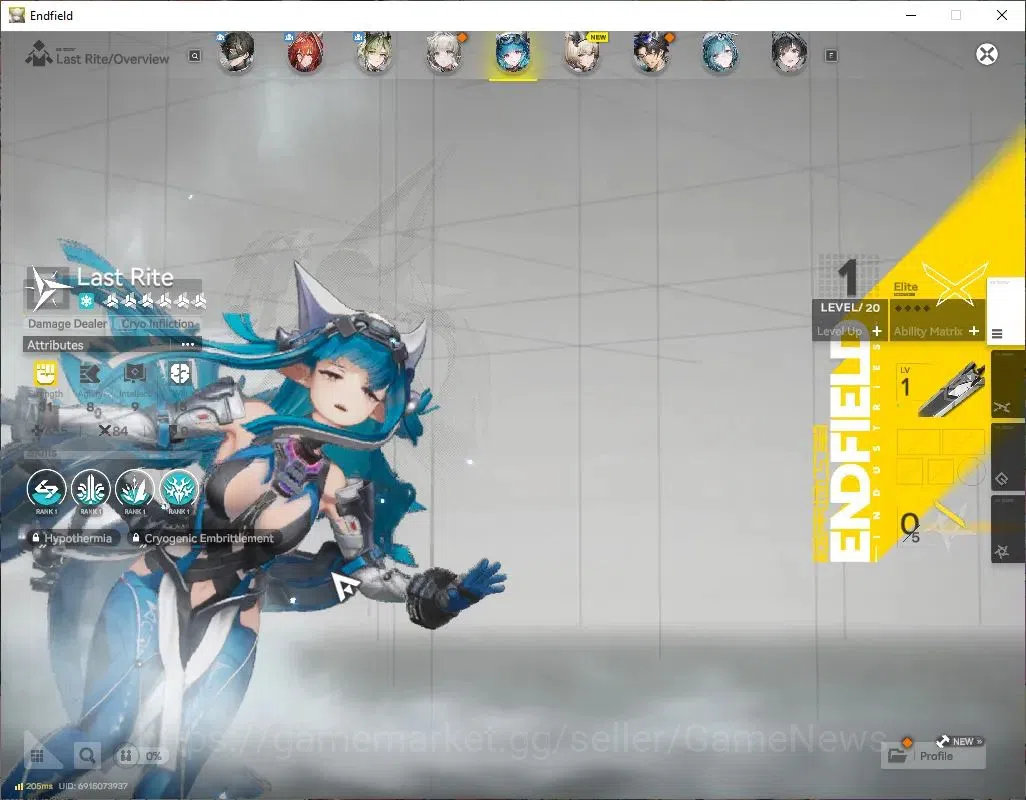Click the 0/5 potential counter
1026x800 pixels.
[x=910, y=527]
